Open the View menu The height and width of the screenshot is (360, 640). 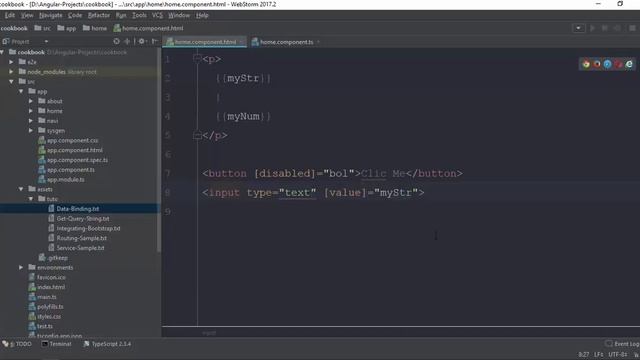tap(27, 15)
